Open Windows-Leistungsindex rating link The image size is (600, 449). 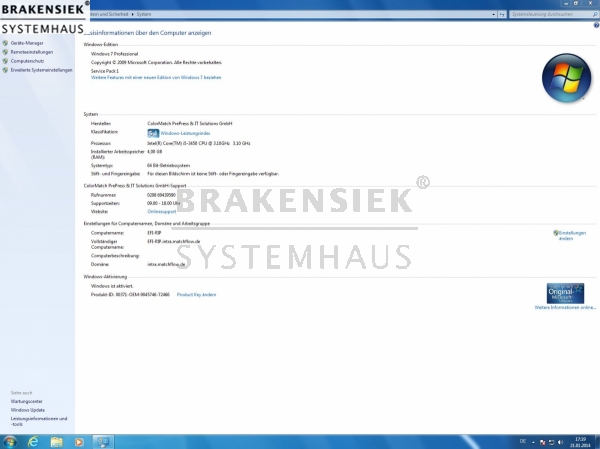(185, 133)
